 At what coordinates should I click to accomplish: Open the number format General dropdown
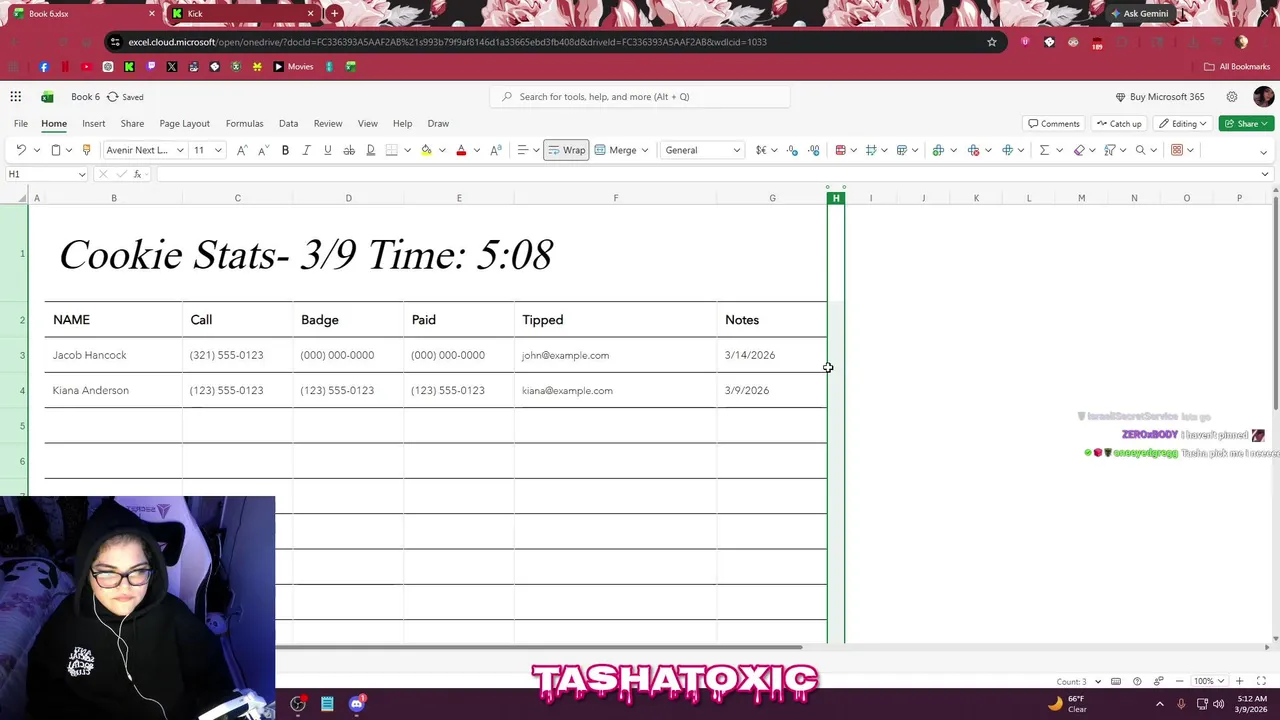703,150
